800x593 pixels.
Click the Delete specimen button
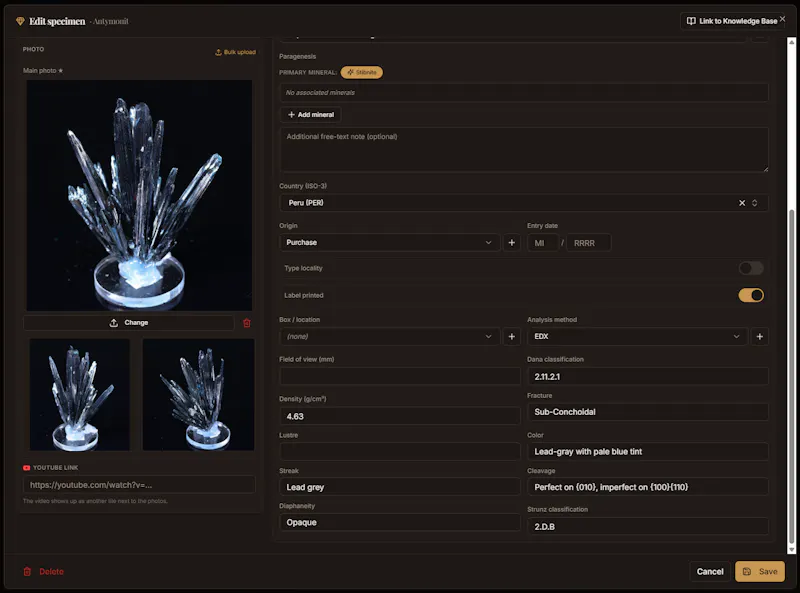44,572
